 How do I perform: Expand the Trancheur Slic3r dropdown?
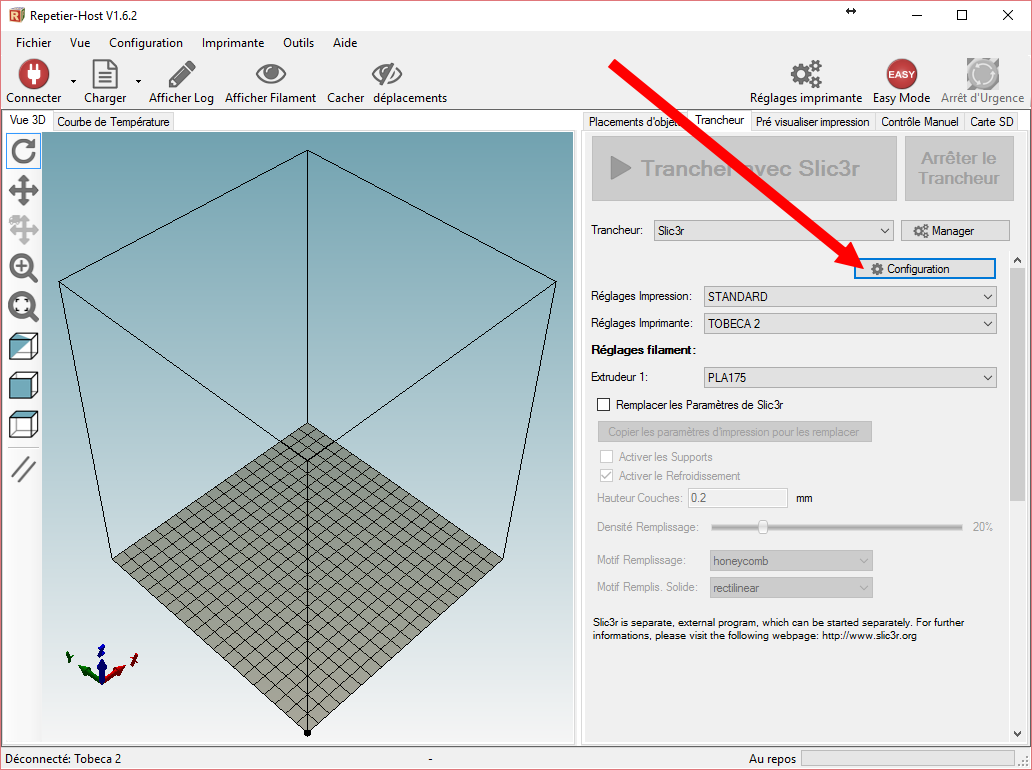(x=773, y=231)
